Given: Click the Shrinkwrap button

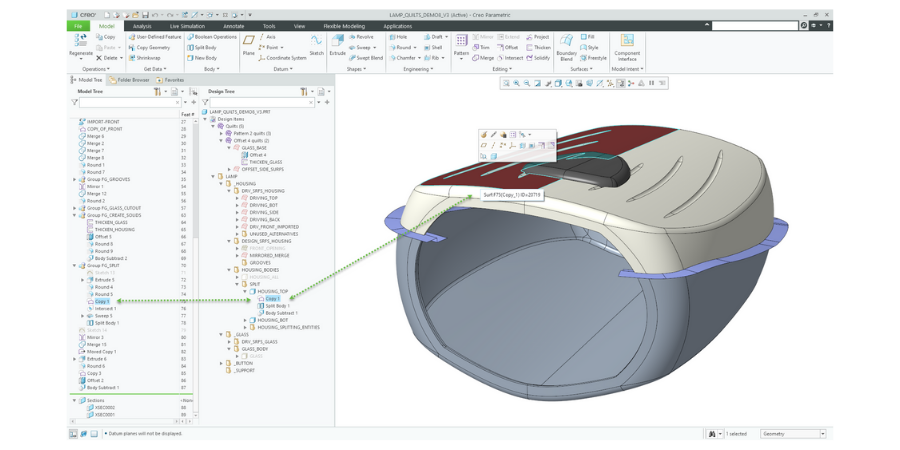Looking at the screenshot, I should 147,58.
